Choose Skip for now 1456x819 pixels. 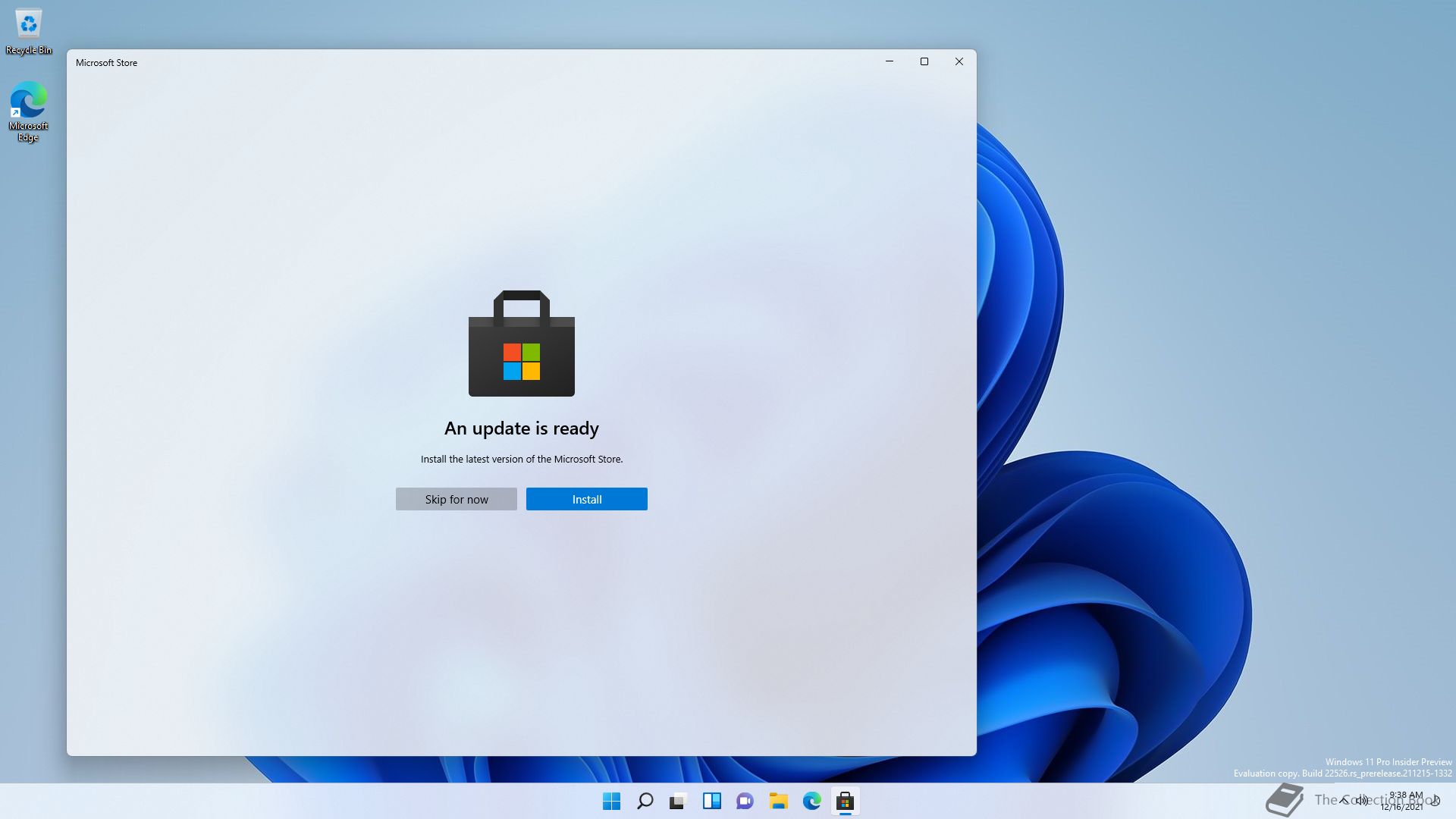pos(456,499)
